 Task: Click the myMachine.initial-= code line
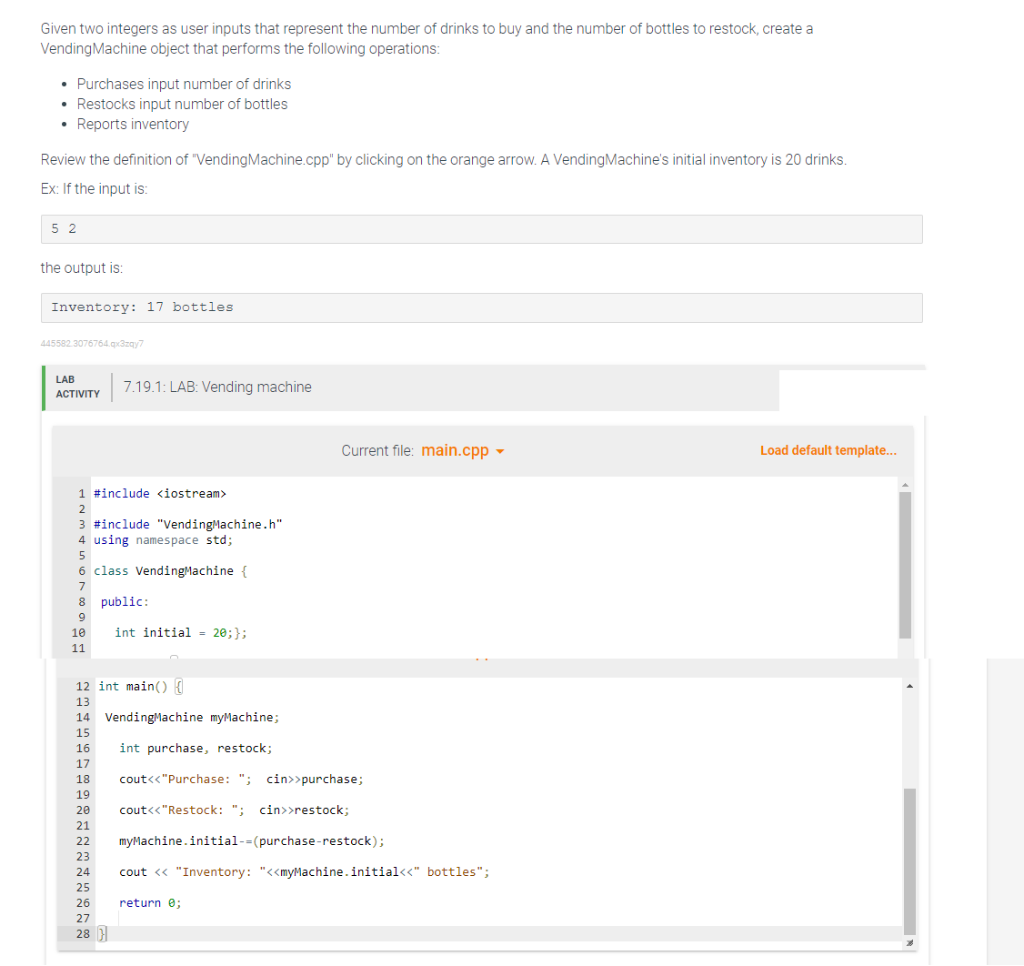(x=252, y=841)
